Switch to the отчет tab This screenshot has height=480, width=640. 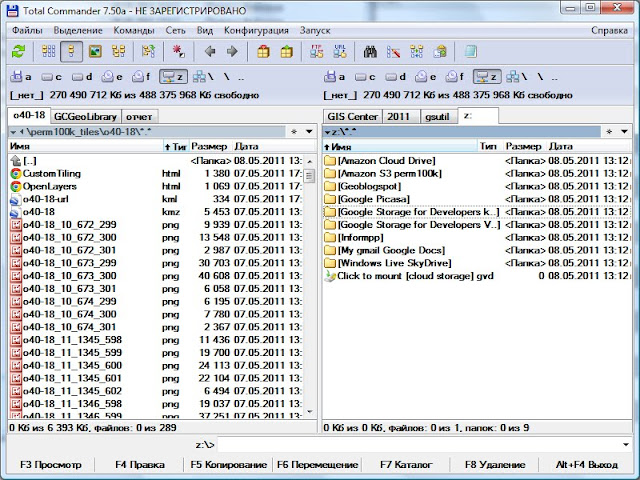tap(139, 117)
